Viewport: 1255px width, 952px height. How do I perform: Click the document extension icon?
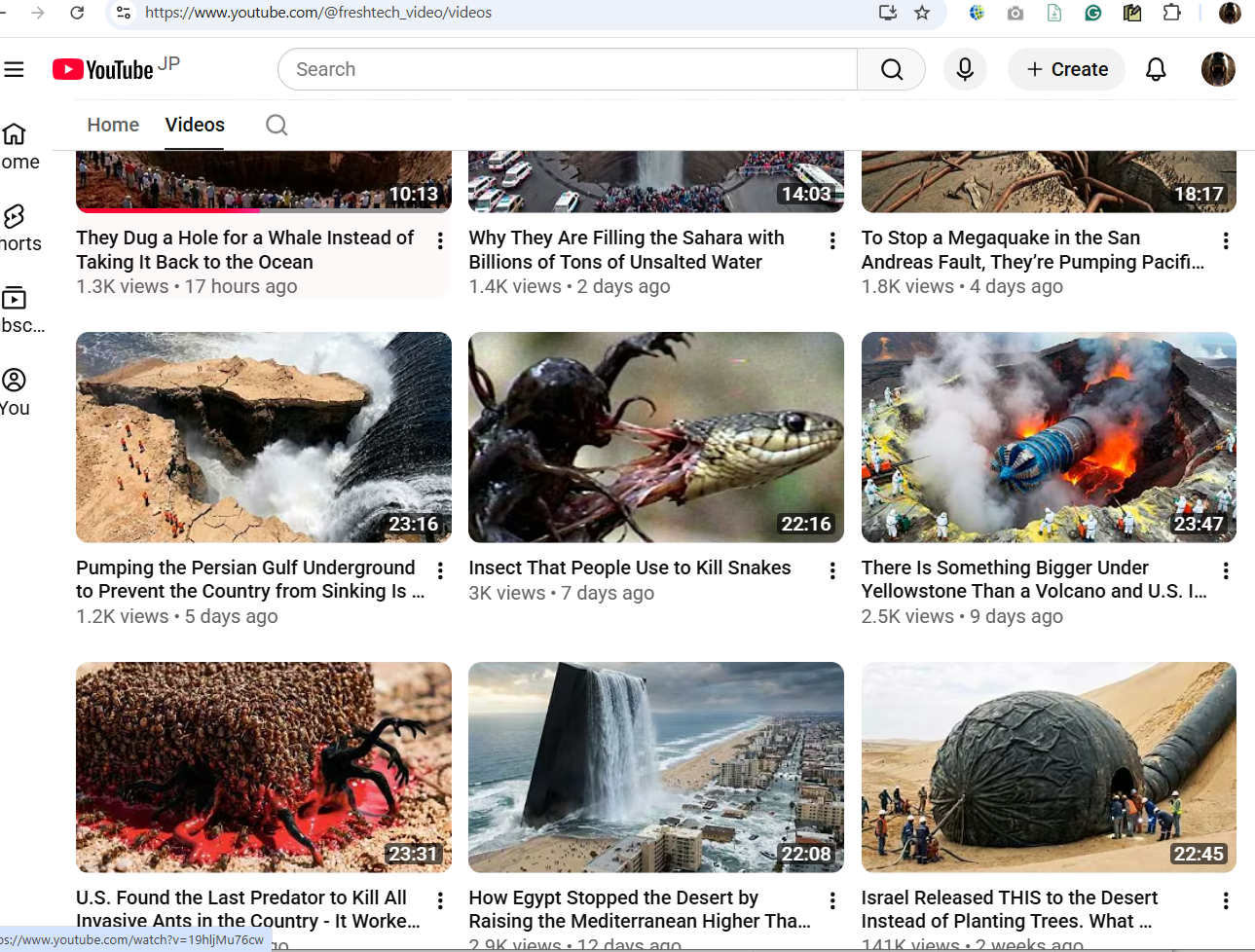point(1054,13)
